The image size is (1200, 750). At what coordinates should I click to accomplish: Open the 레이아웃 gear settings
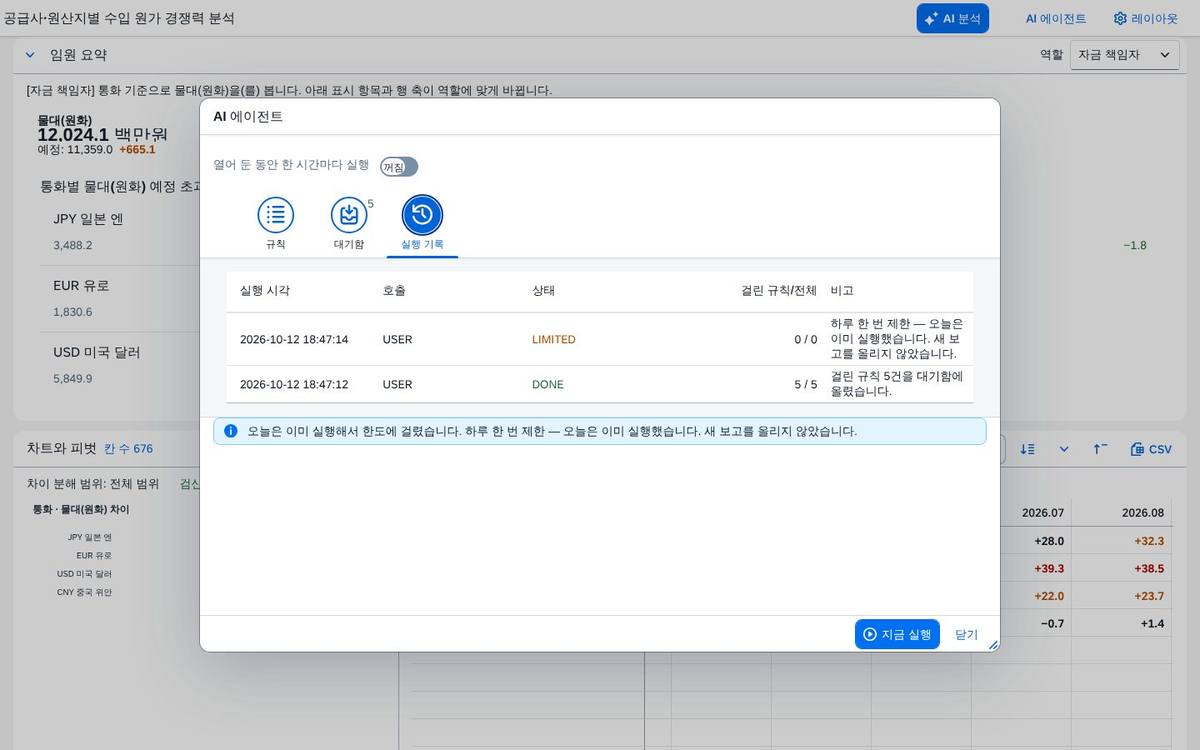point(1145,18)
